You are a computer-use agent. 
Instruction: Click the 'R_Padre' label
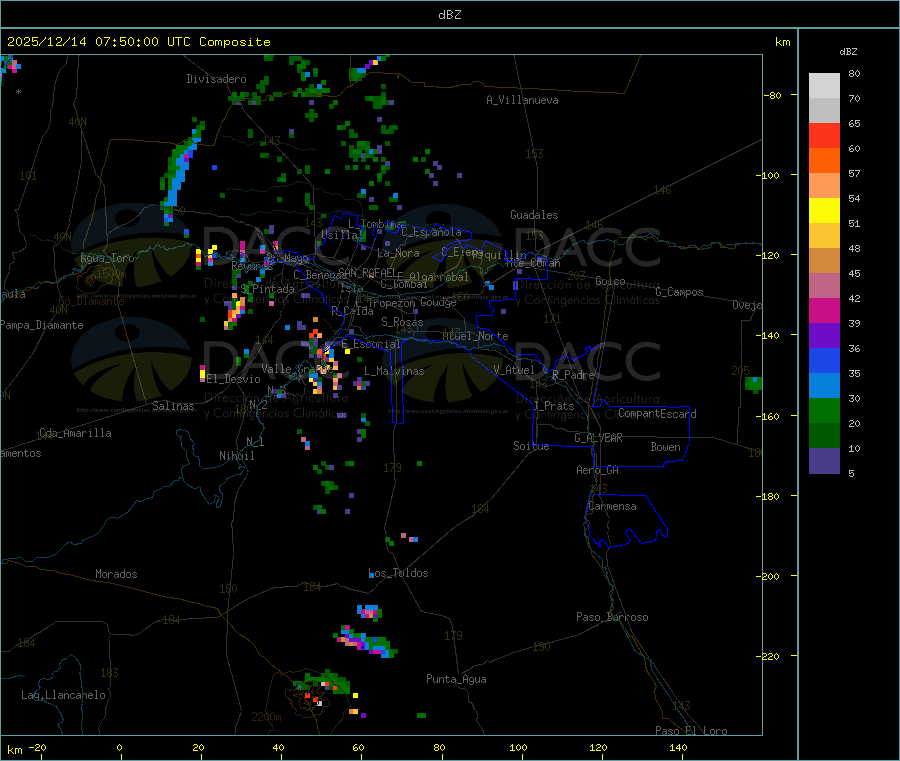573,375
